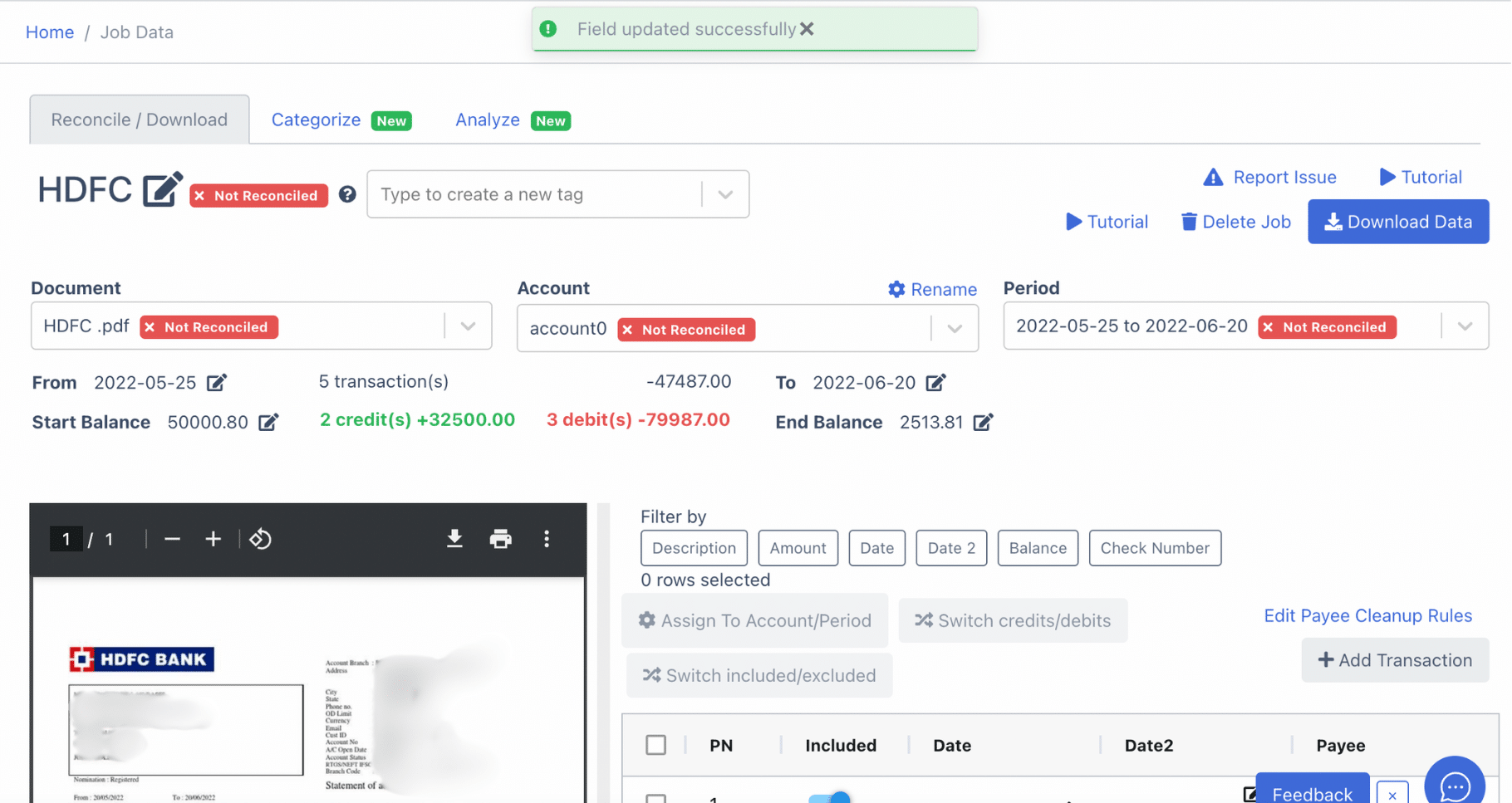Screen dimensions: 1512x803
Task: Rotate the PDF page
Action: 260,538
